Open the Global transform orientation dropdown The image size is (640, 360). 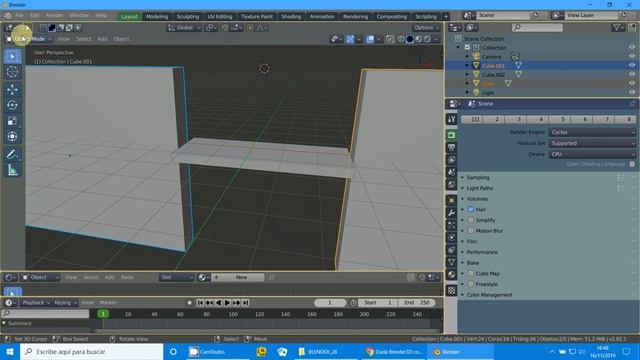(x=184, y=28)
